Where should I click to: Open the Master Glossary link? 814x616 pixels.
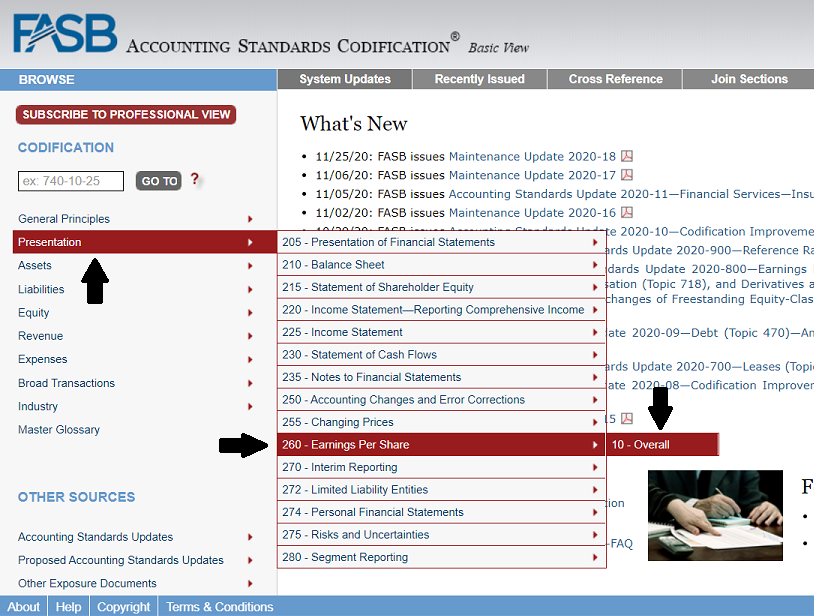(59, 430)
